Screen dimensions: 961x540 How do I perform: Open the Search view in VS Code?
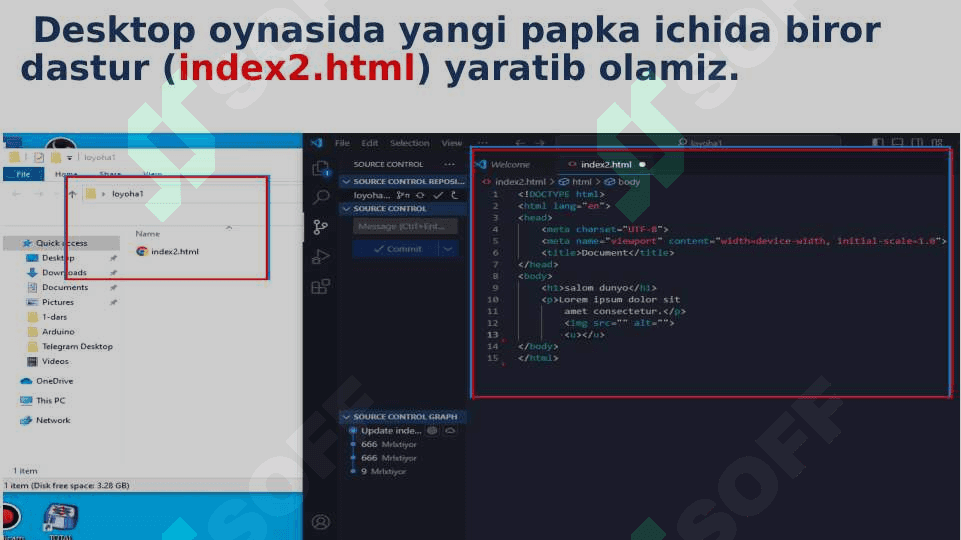point(321,197)
